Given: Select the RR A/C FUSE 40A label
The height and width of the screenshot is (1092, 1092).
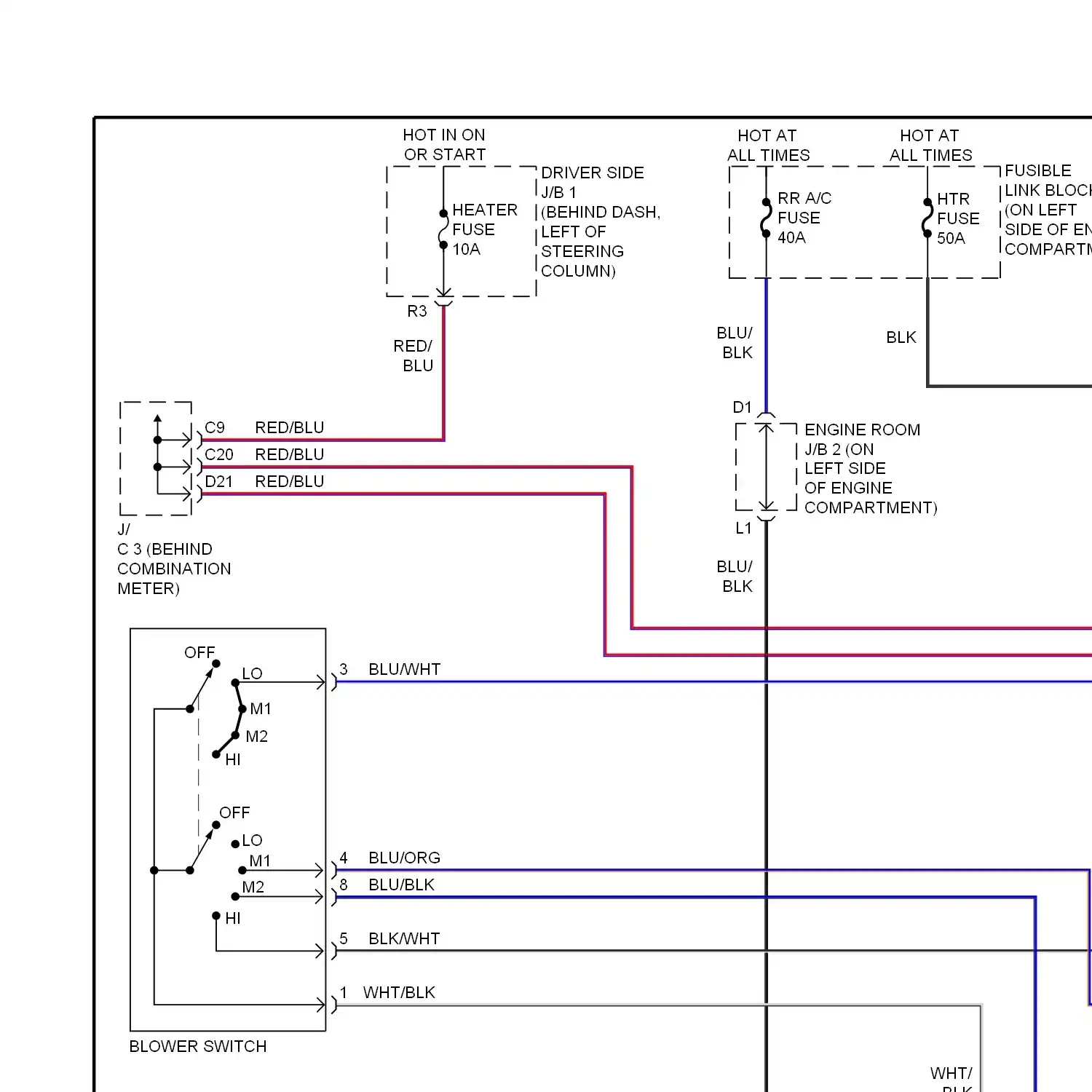Looking at the screenshot, I should tap(804, 218).
